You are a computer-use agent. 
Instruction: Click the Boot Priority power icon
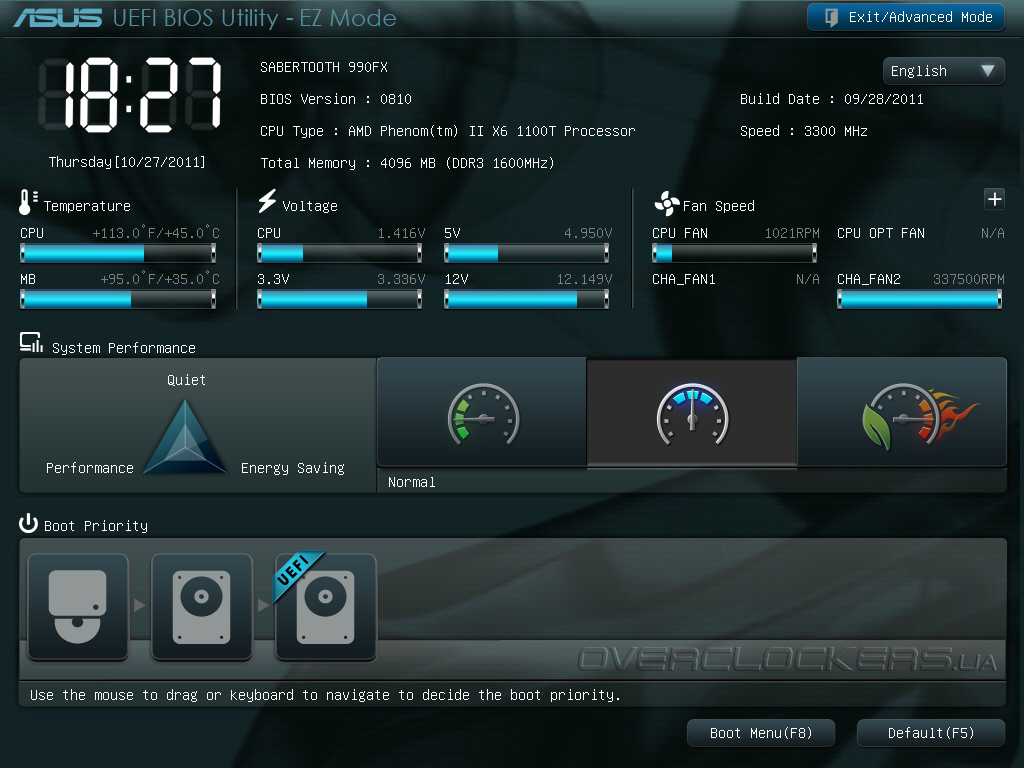point(28,523)
